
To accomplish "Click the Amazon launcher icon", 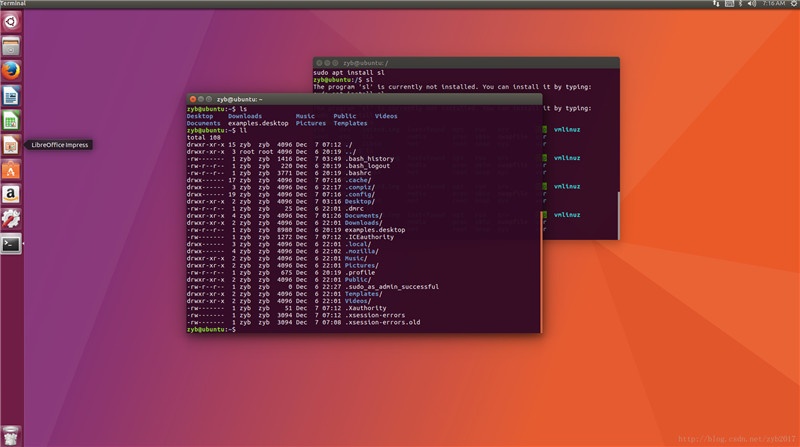I will click(x=11, y=194).
